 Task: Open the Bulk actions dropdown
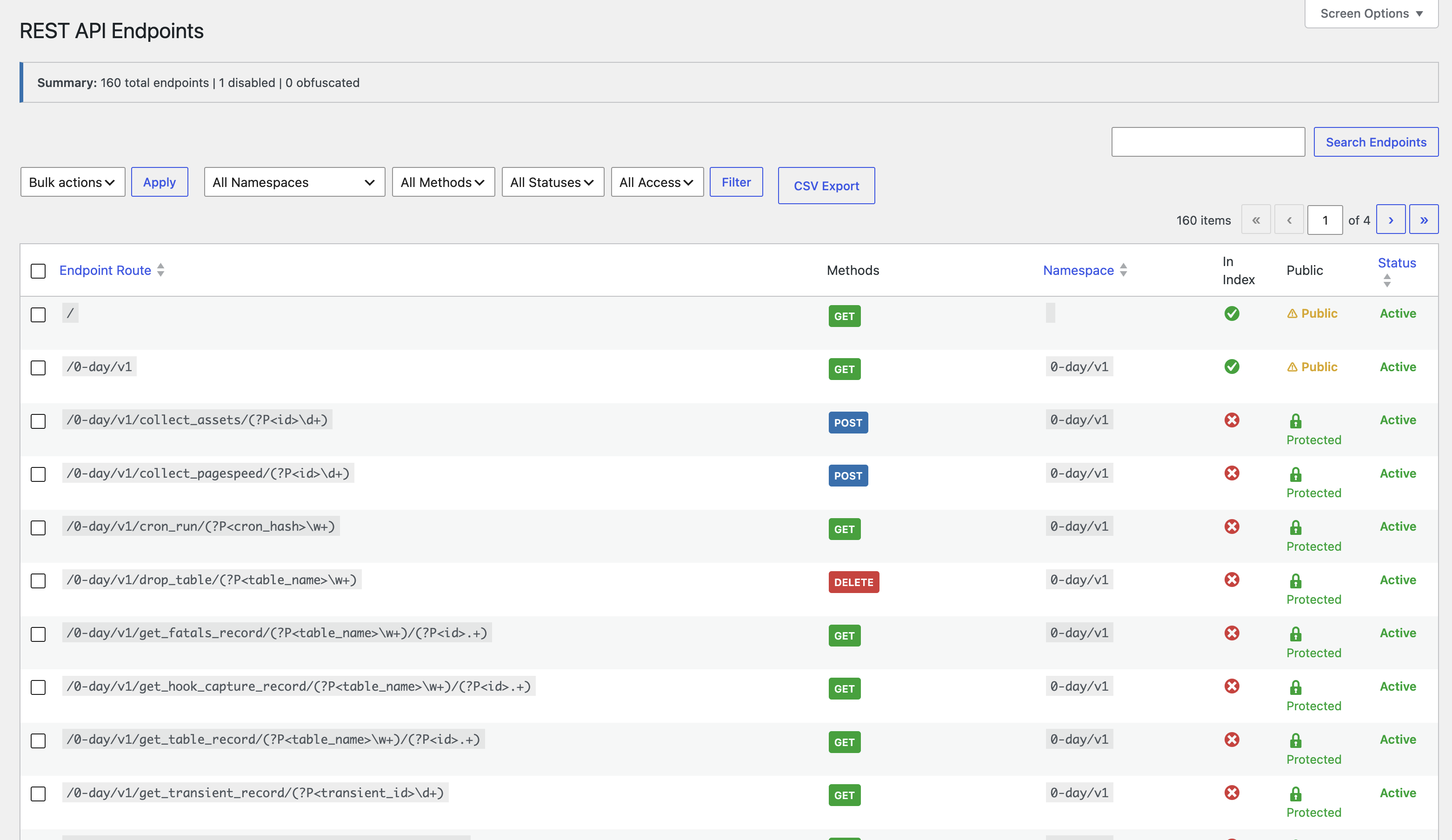point(73,182)
